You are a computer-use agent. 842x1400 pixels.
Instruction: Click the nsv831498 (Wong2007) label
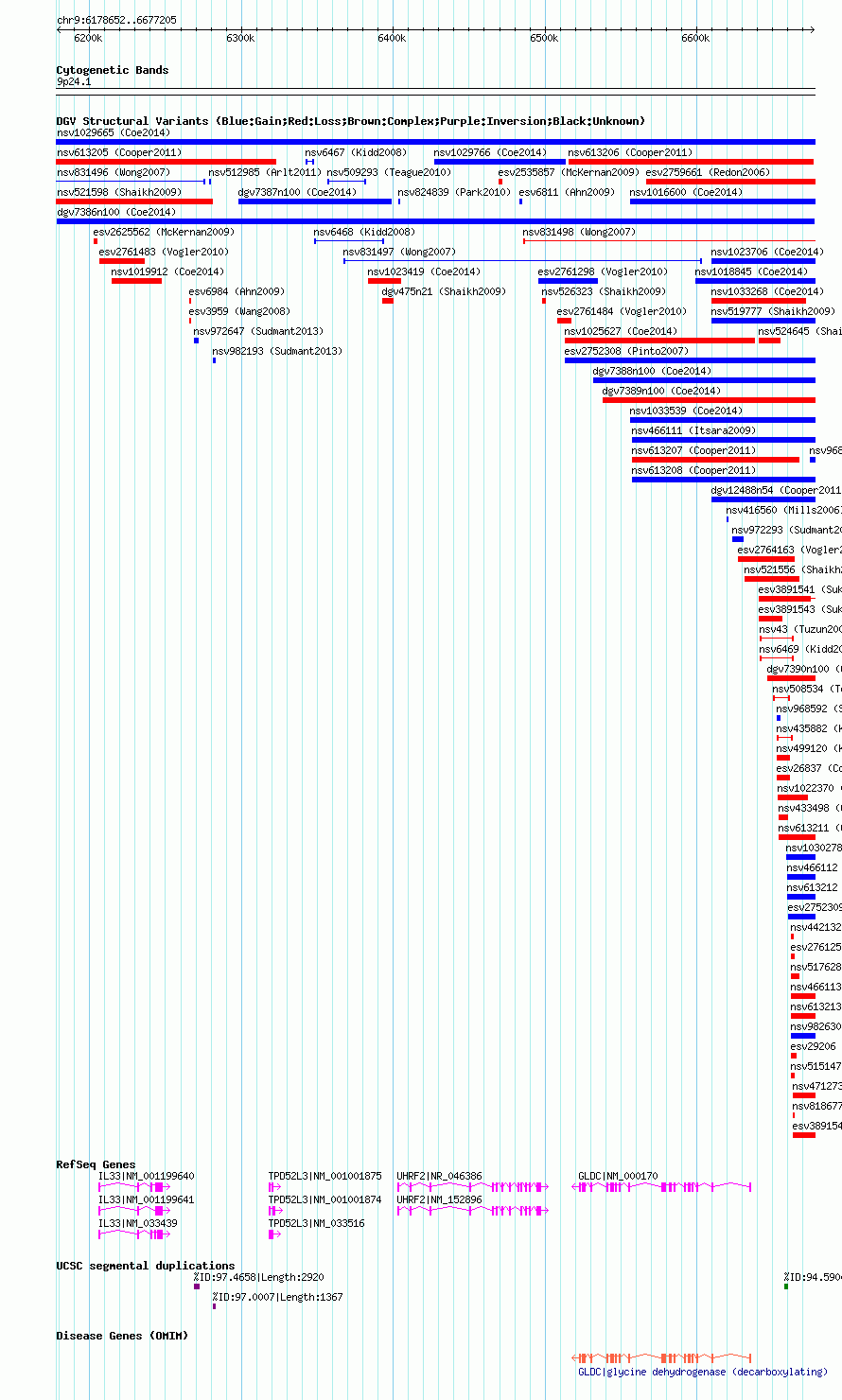[x=580, y=232]
